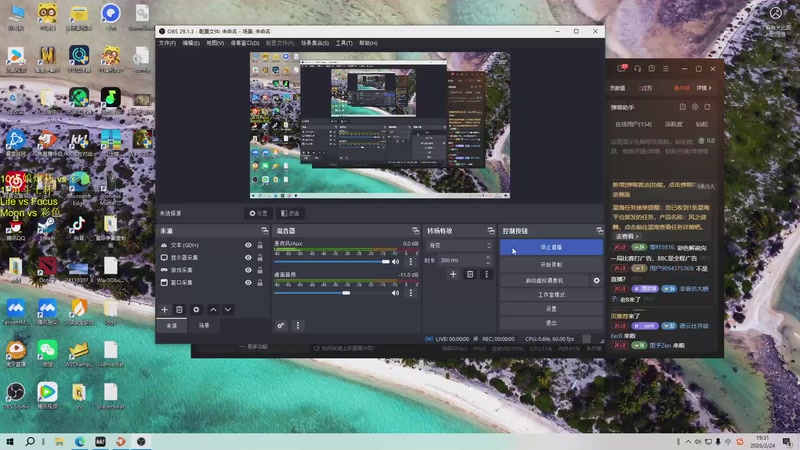Undock the 转场特效 panel
The height and width of the screenshot is (450, 800).
[491, 231]
